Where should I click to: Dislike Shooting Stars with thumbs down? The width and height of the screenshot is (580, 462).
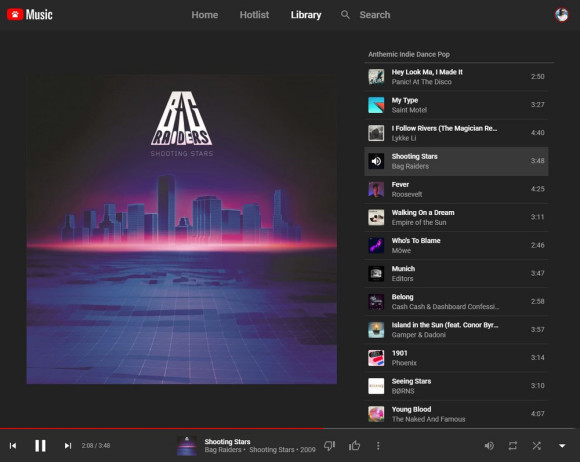coord(329,446)
